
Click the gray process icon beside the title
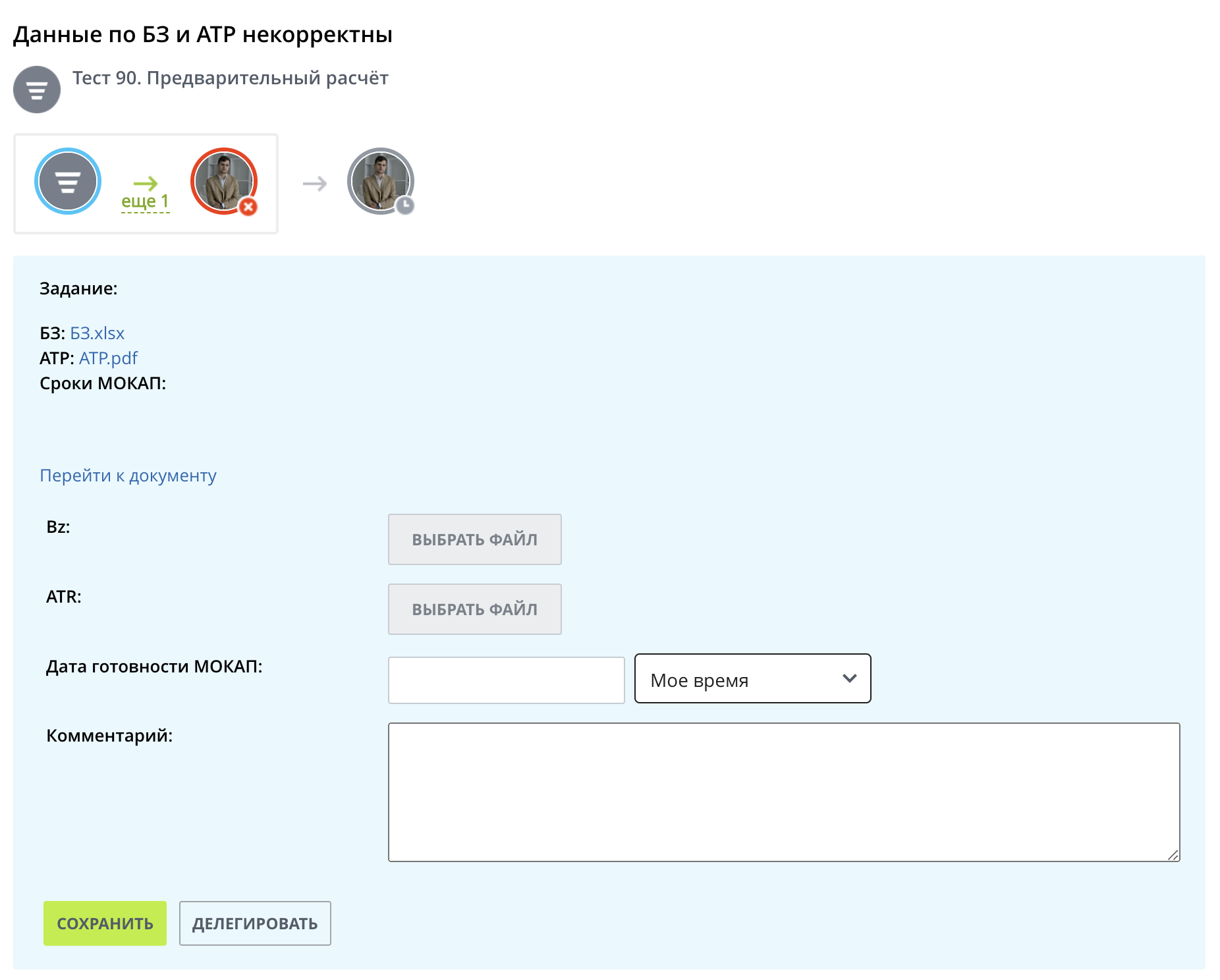click(x=37, y=90)
